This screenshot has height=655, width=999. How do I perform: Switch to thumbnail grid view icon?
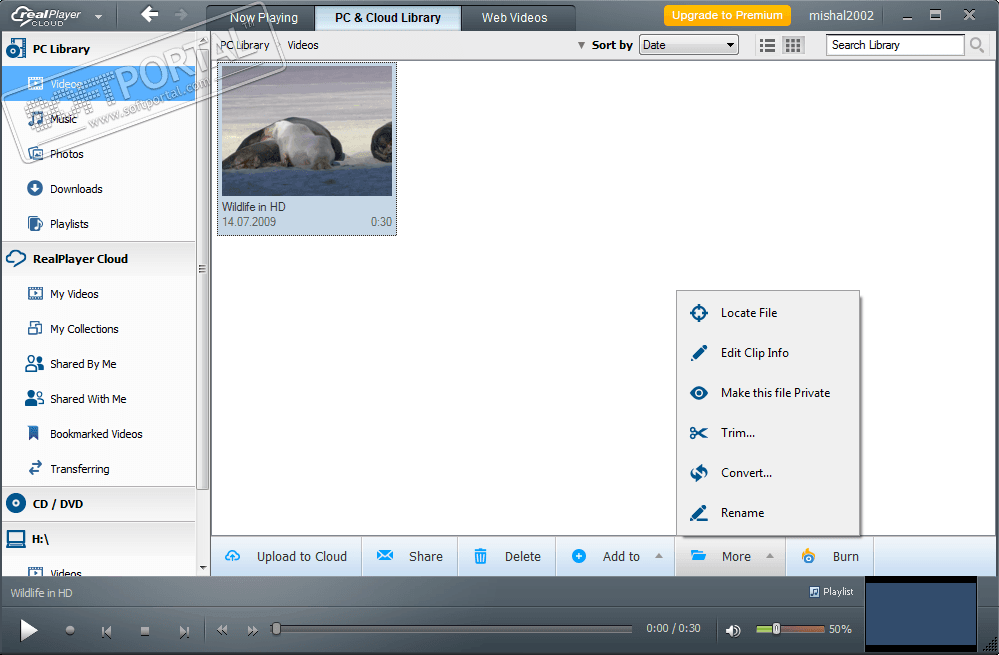pyautogui.click(x=793, y=45)
